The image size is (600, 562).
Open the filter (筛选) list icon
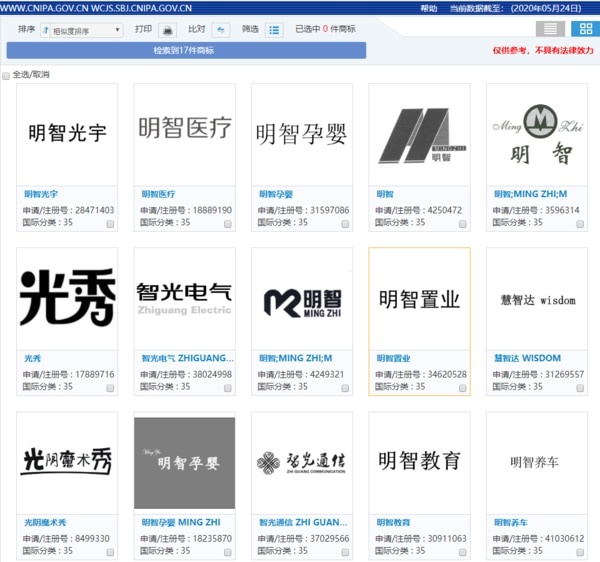click(x=274, y=30)
